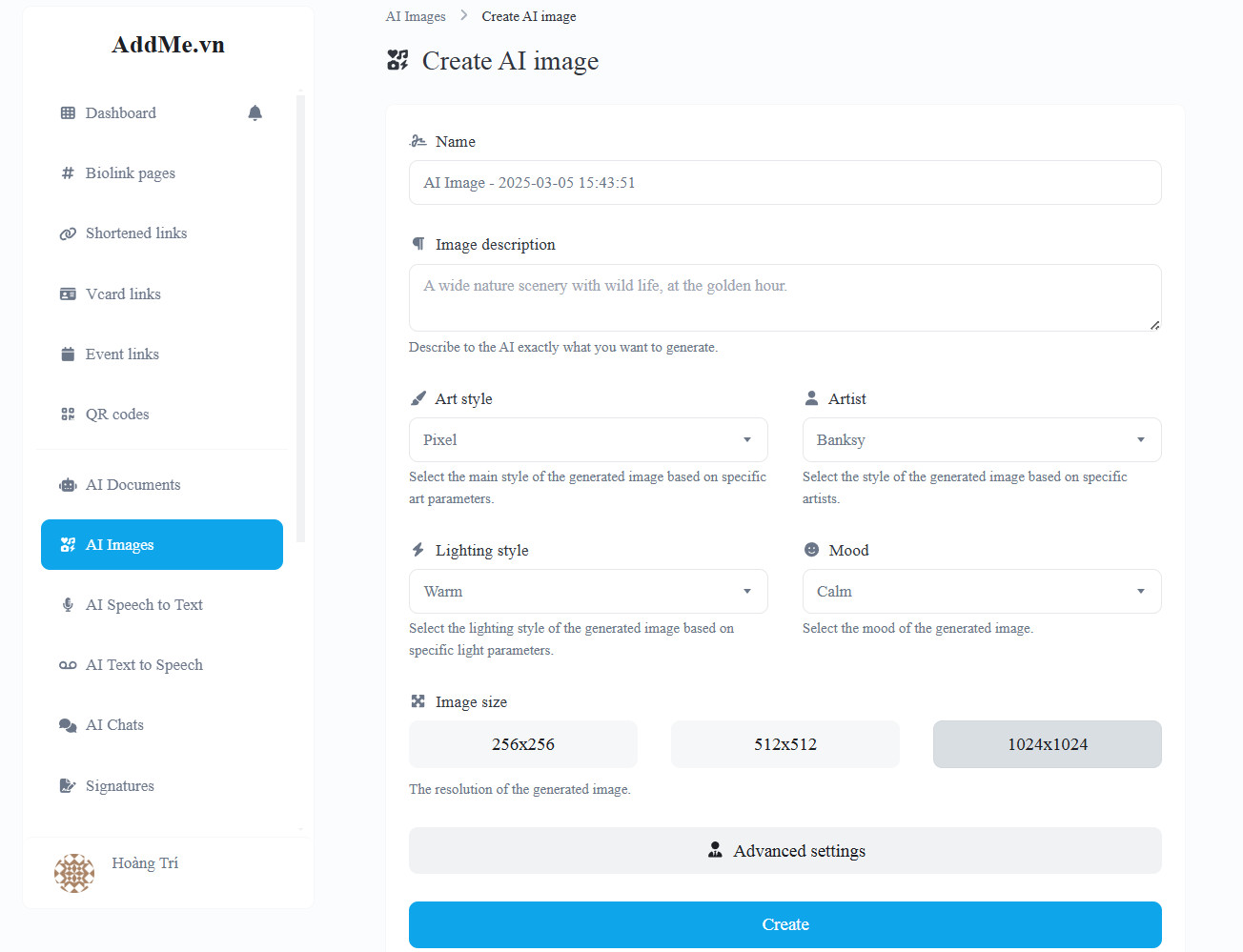Screen dimensions: 1243x952
Task: Click the AI Chats bubble icon
Action: click(68, 725)
